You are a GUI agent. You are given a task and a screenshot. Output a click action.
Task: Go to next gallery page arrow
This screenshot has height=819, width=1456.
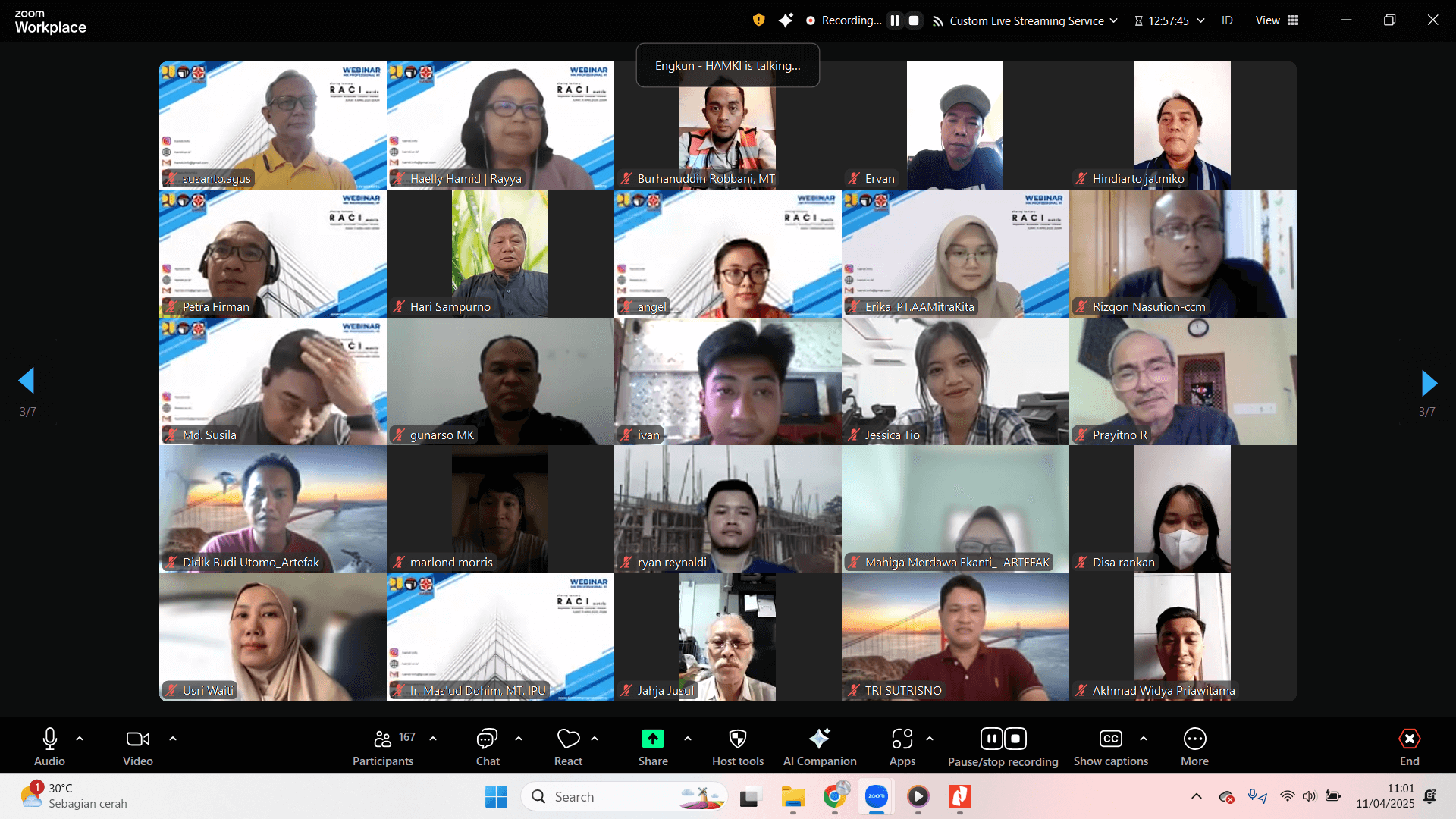coord(1429,383)
